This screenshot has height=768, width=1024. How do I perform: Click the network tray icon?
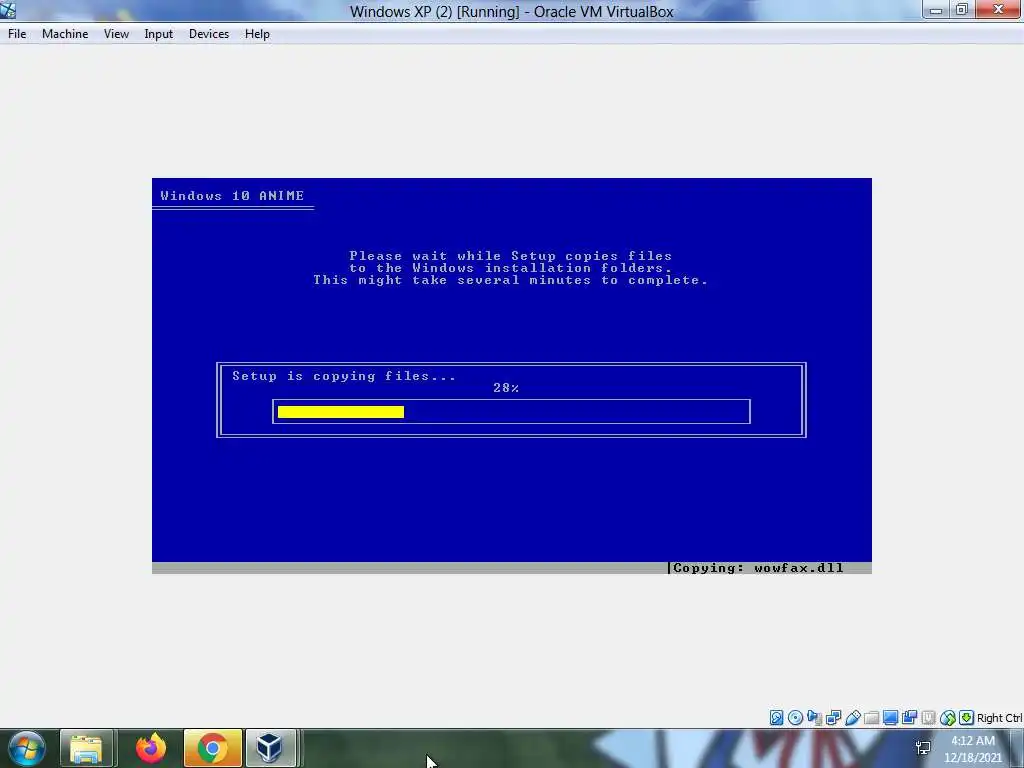tap(923, 748)
